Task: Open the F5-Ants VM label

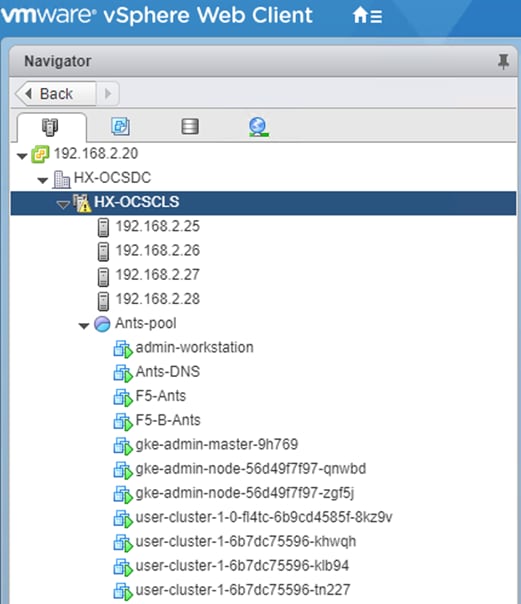Action: tap(161, 396)
